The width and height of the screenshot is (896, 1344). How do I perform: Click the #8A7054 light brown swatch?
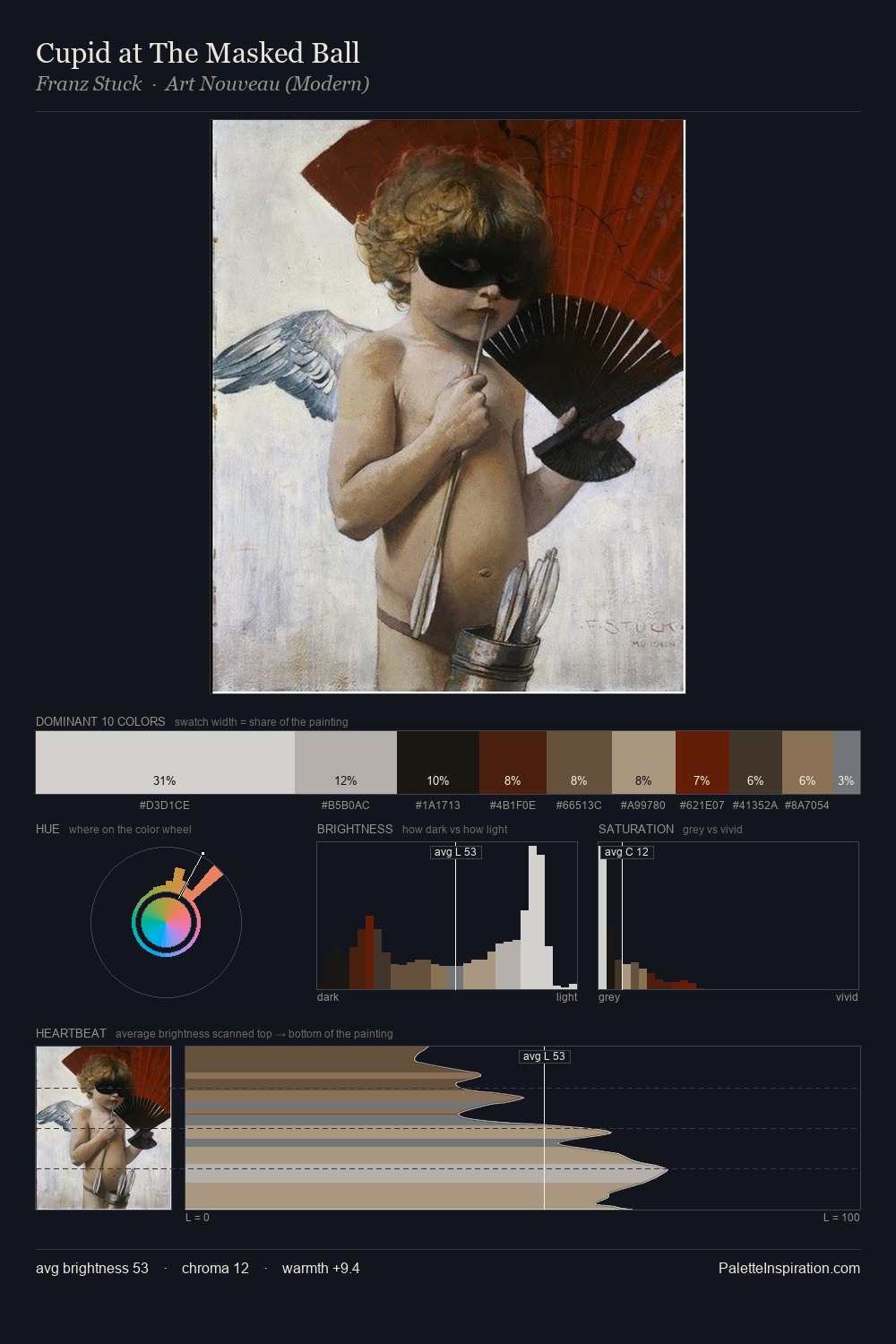(x=808, y=762)
